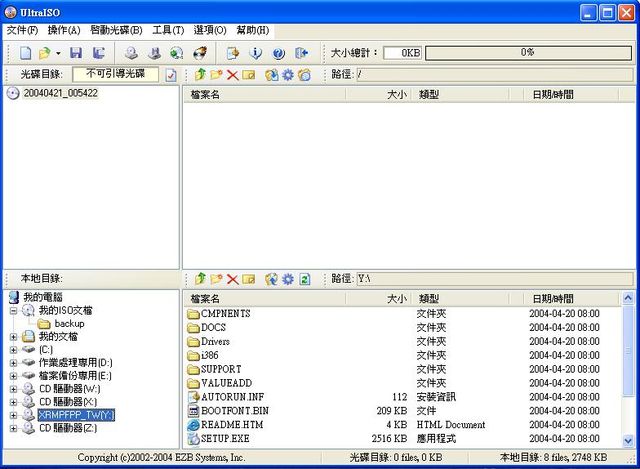Viewport: 640px width, 469px height.
Task: Expand the CD 驅動器(Z:) node
Action: [x=13, y=429]
